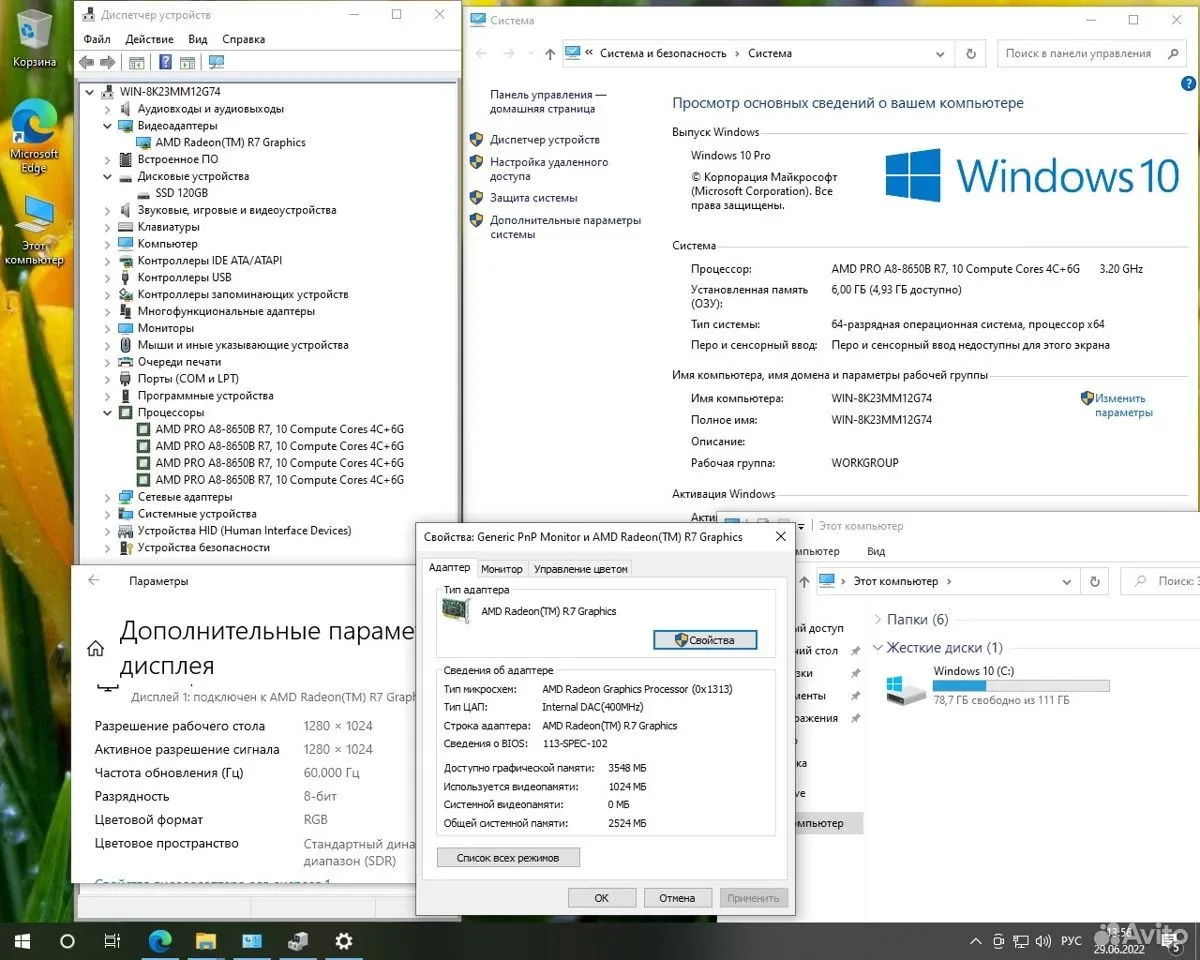This screenshot has width=1200, height=960.
Task: Click the blue question-mark help icon in Device Manager
Action: (x=166, y=62)
